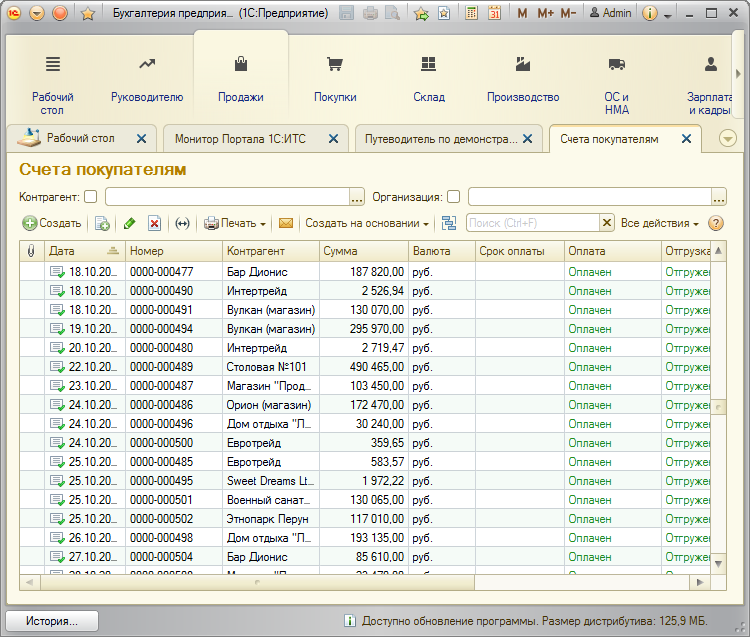Open the Покупки section
This screenshot has width=750, height=637.
(335, 80)
